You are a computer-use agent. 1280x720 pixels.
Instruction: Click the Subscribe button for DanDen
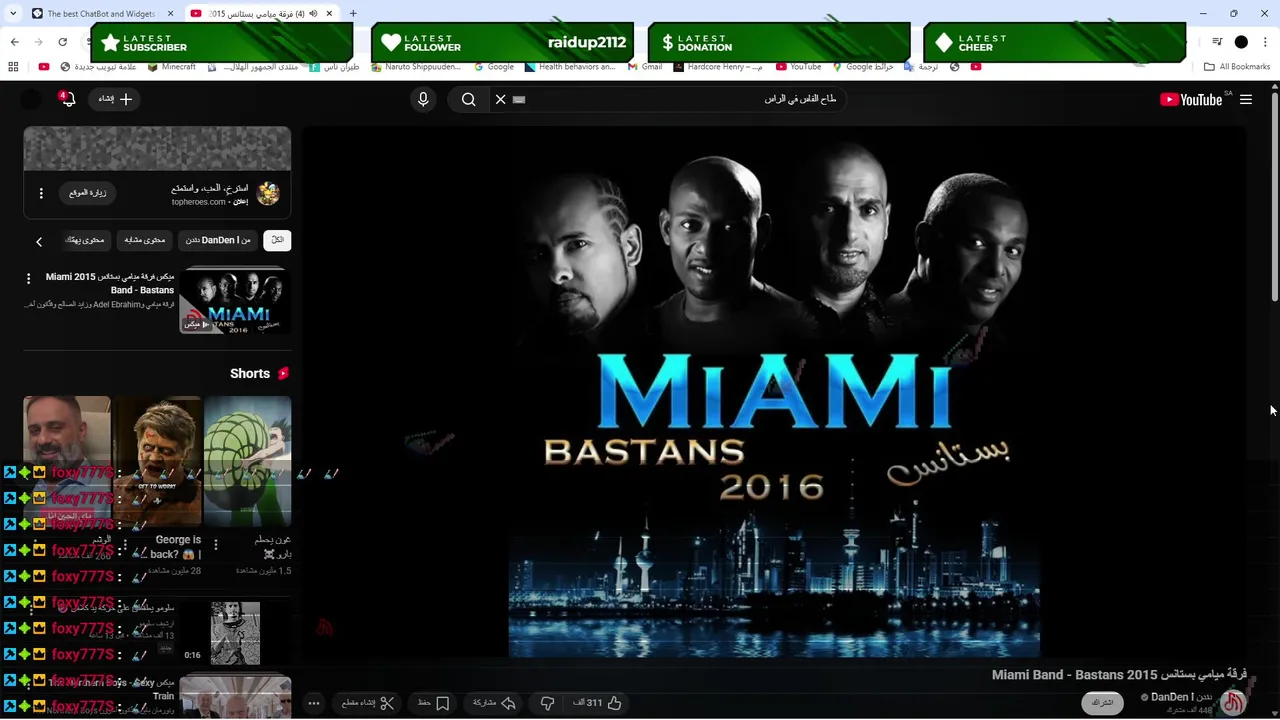(1102, 703)
